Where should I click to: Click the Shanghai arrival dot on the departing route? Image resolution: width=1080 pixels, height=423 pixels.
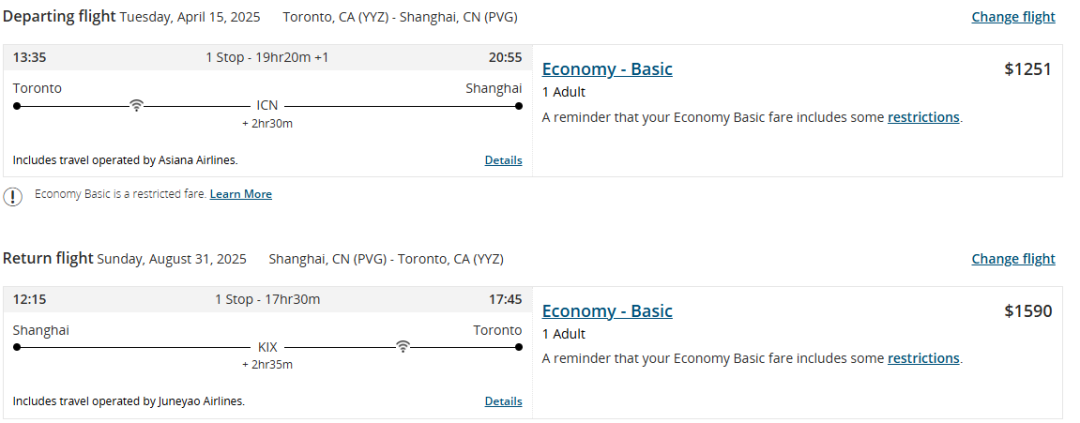519,106
